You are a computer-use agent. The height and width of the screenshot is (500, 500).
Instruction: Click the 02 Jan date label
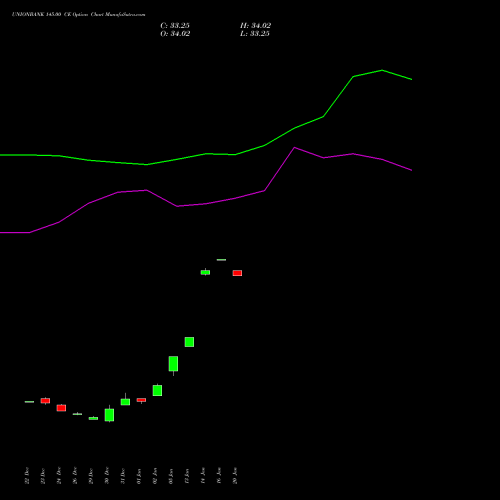(x=155, y=476)
